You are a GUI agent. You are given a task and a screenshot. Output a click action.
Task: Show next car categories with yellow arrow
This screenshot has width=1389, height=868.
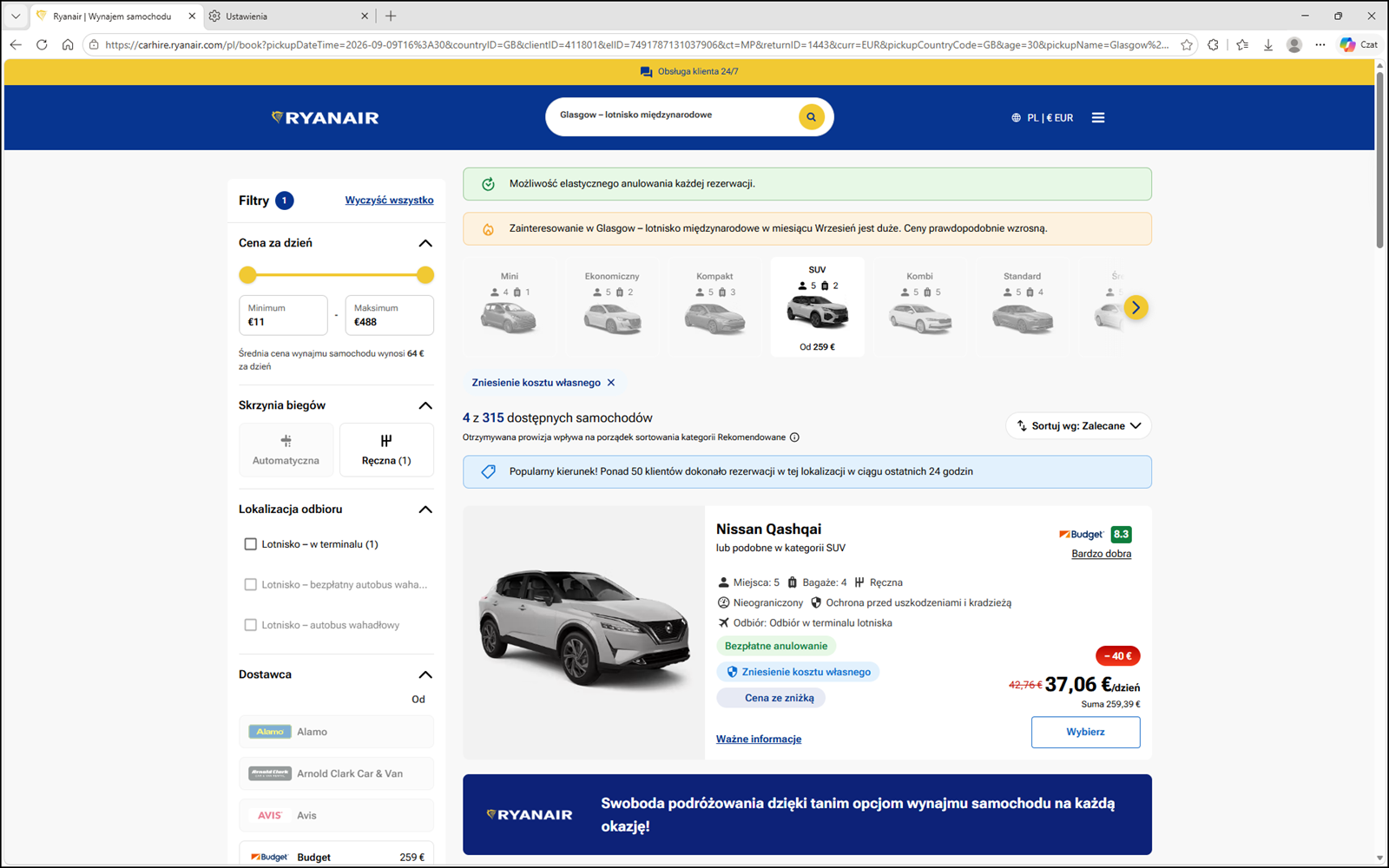[1136, 307]
